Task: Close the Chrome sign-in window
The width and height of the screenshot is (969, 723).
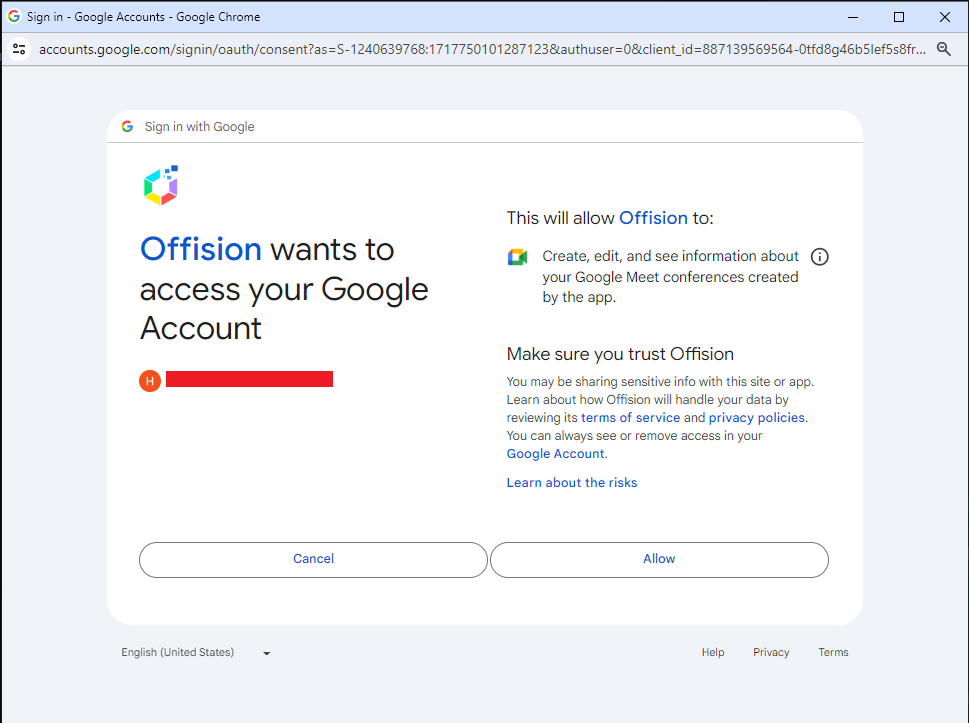Action: [x=944, y=17]
